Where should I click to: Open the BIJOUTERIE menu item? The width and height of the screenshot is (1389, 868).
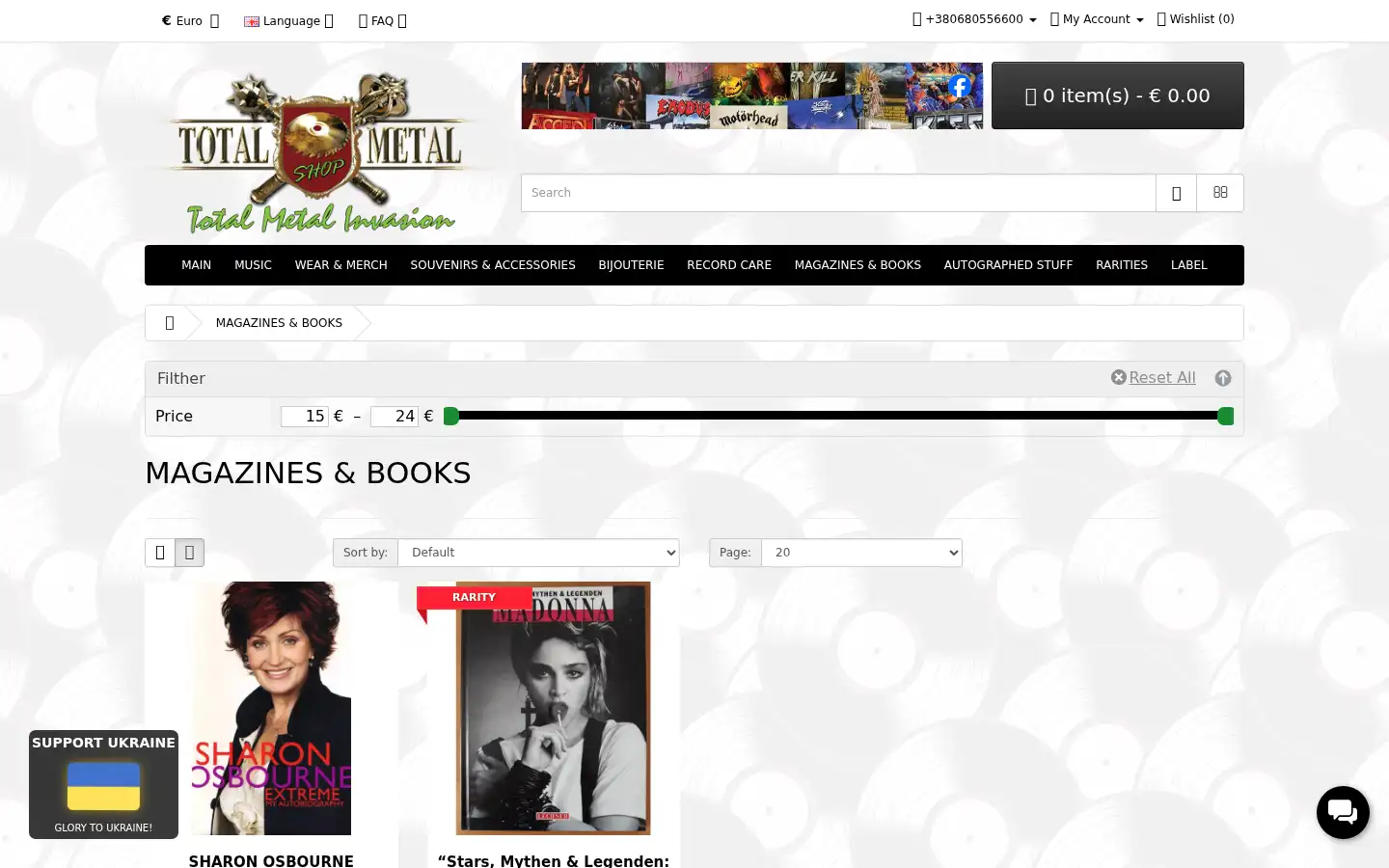point(631,265)
